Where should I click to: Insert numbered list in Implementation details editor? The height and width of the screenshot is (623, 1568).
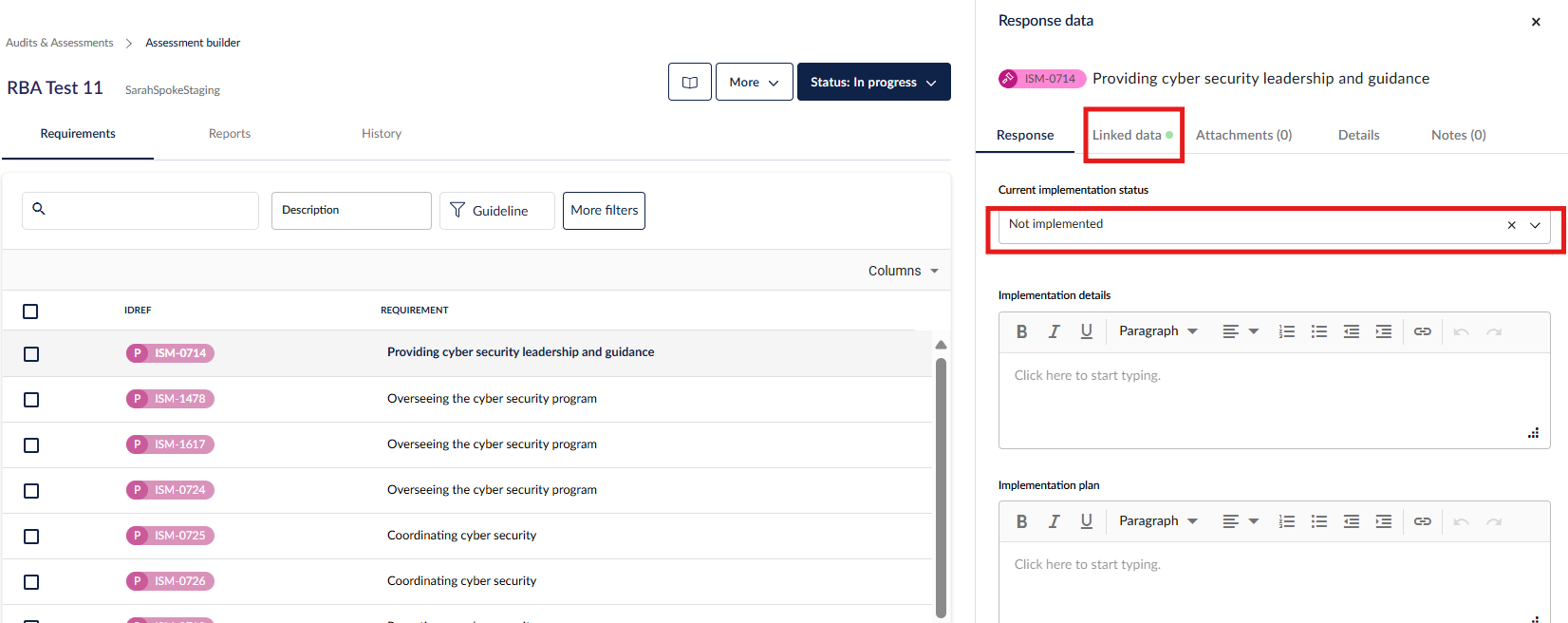pos(1287,331)
